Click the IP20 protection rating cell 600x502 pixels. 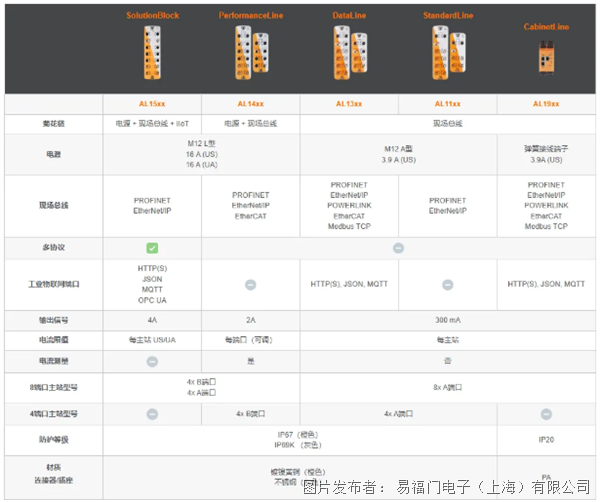pos(545,439)
